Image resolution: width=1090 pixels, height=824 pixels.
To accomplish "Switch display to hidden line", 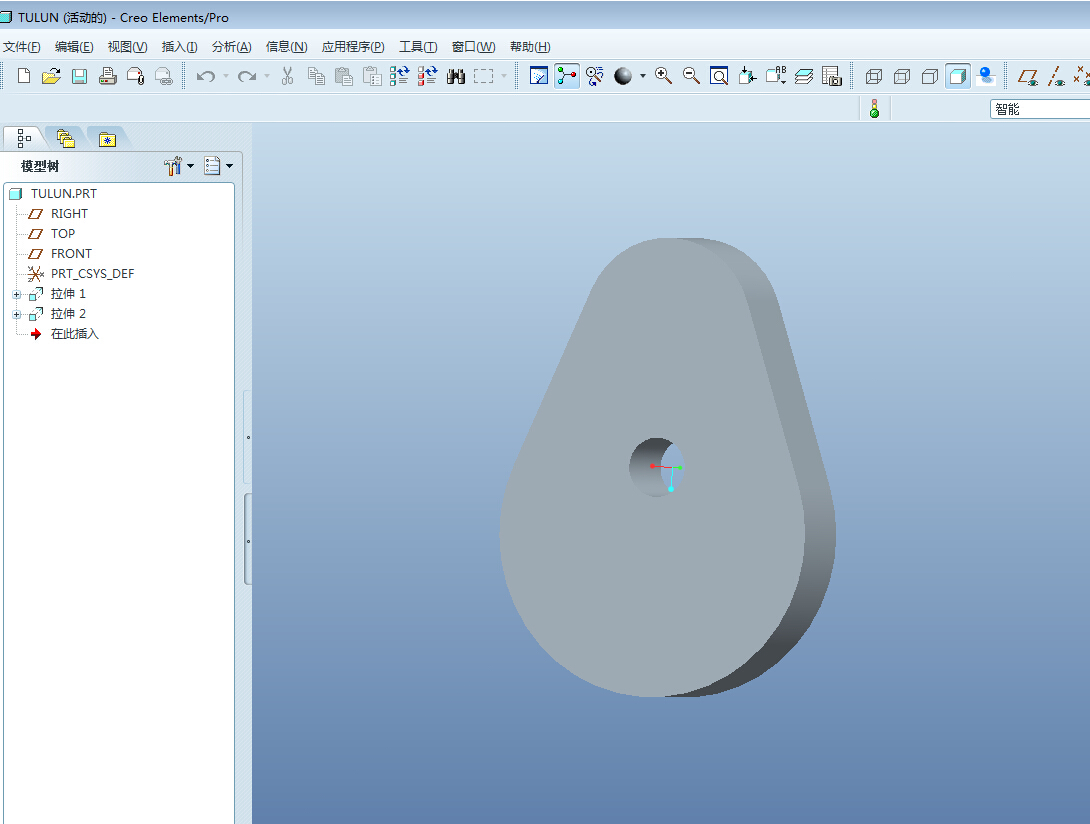I will (x=902, y=76).
